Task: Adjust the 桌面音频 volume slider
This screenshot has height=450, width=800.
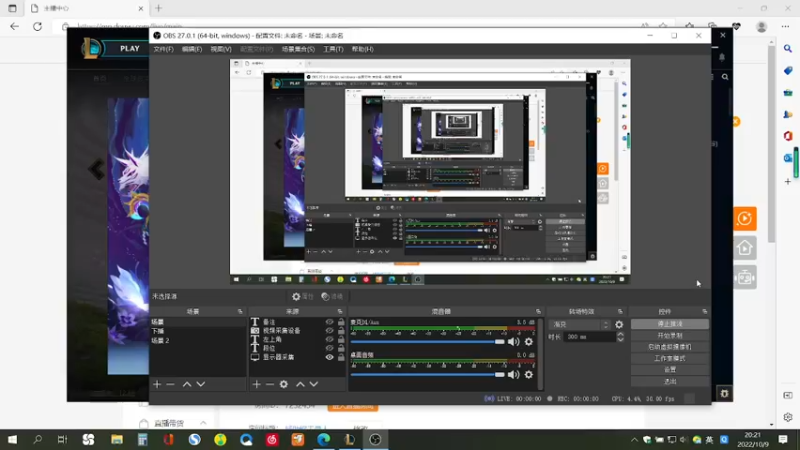Action: (428, 374)
